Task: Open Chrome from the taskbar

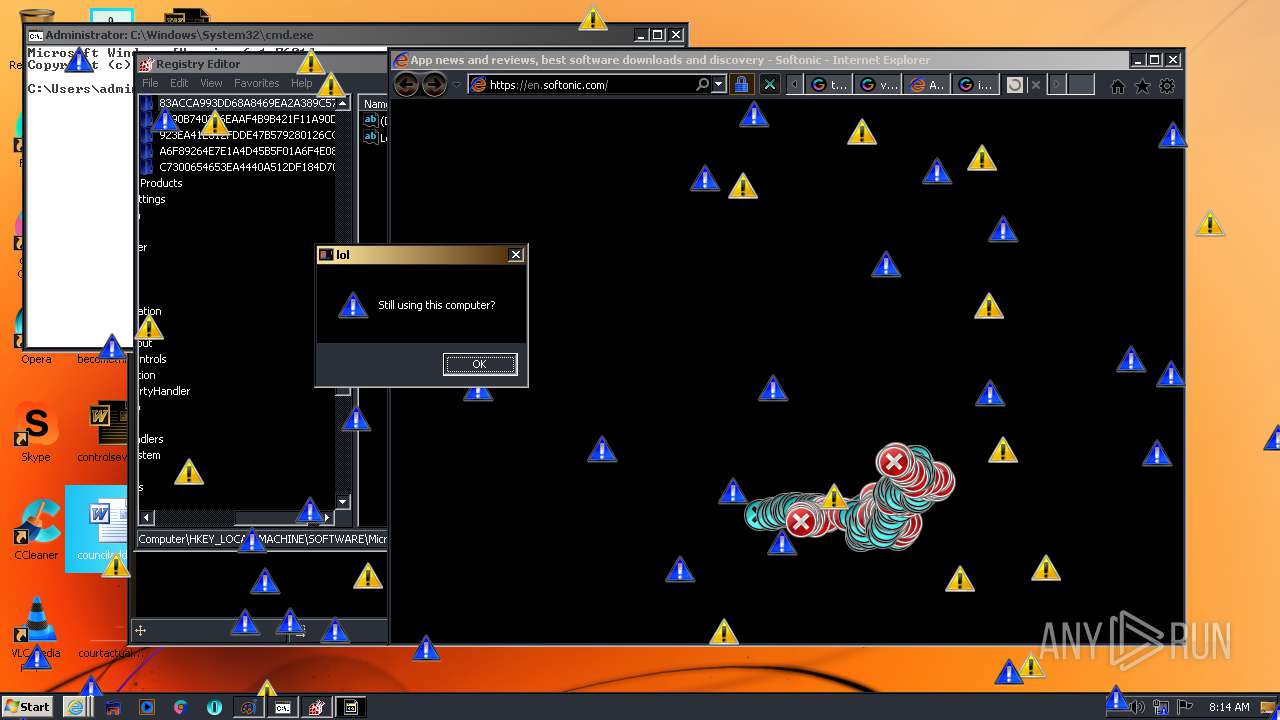Action: coord(180,707)
